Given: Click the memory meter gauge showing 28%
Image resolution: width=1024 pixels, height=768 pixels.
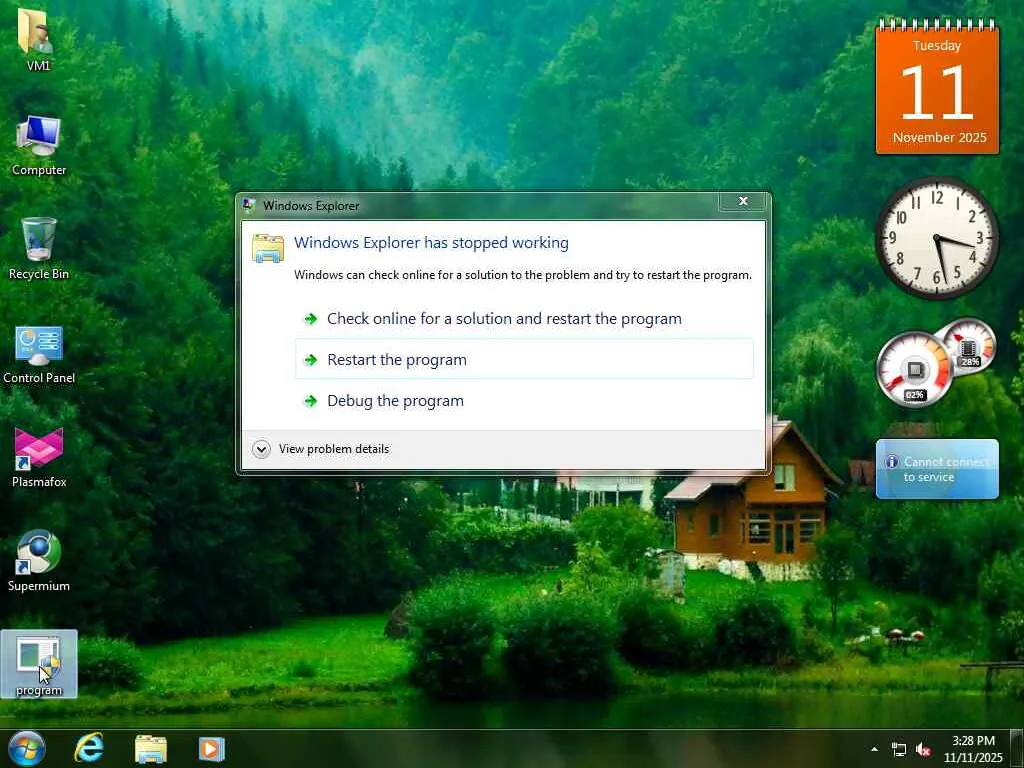Looking at the screenshot, I should (x=970, y=345).
